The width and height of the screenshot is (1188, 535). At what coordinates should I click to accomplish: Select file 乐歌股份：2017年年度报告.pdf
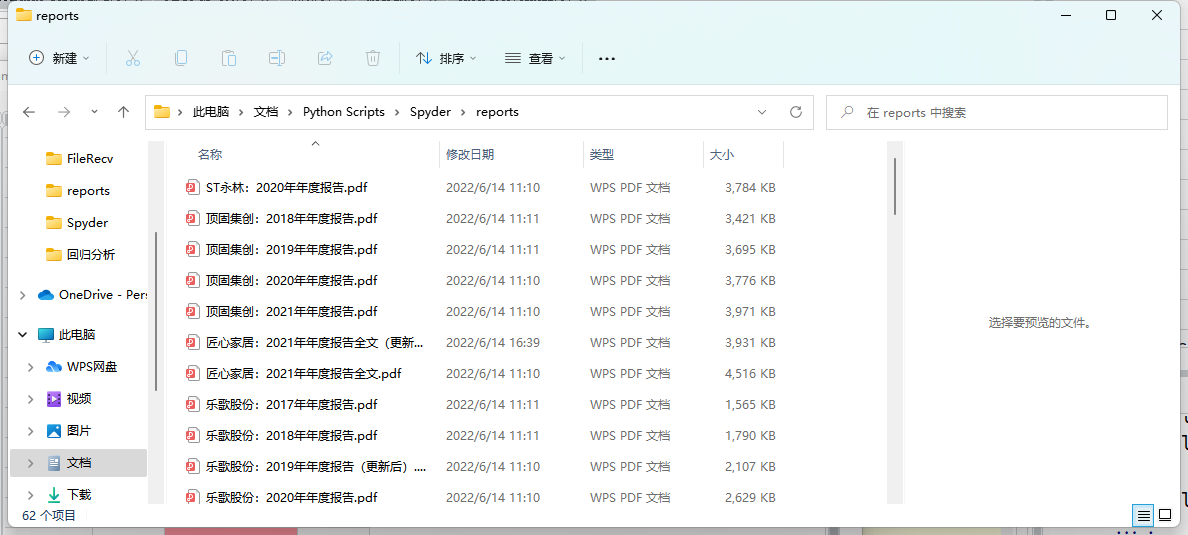[291, 405]
